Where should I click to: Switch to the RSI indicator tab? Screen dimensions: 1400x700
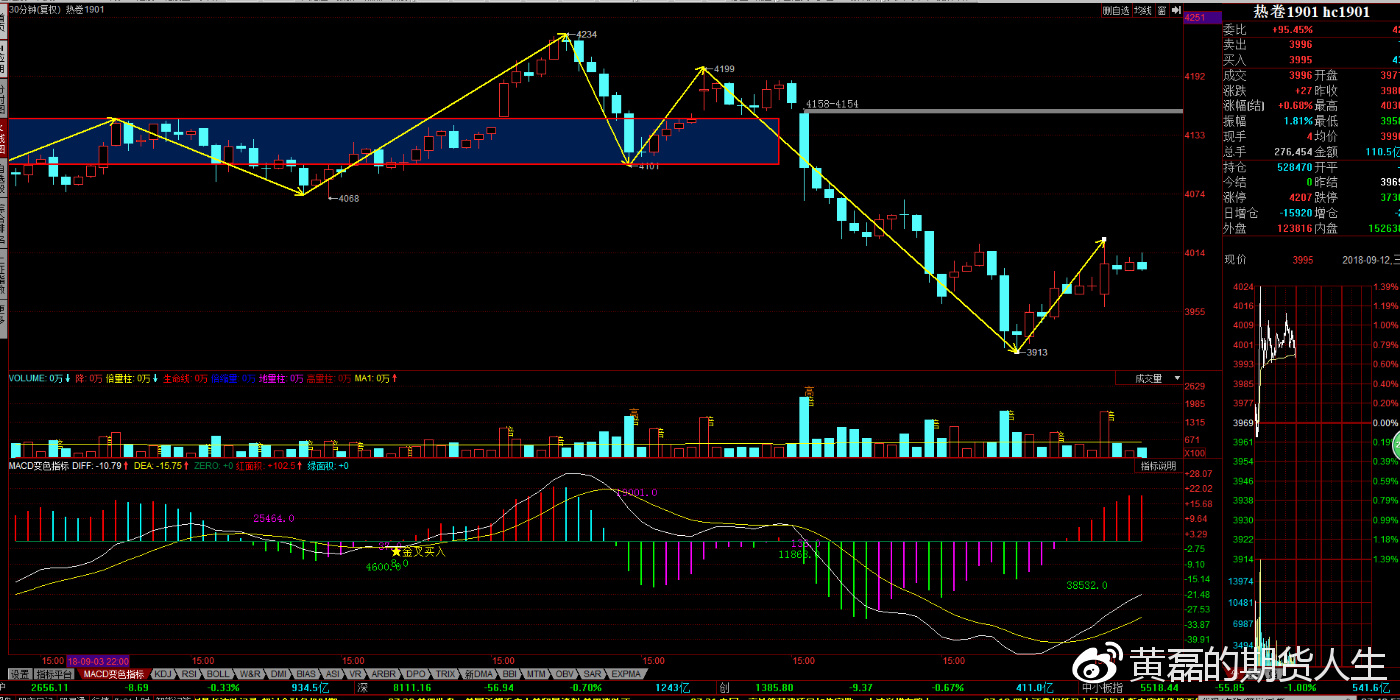[x=190, y=674]
